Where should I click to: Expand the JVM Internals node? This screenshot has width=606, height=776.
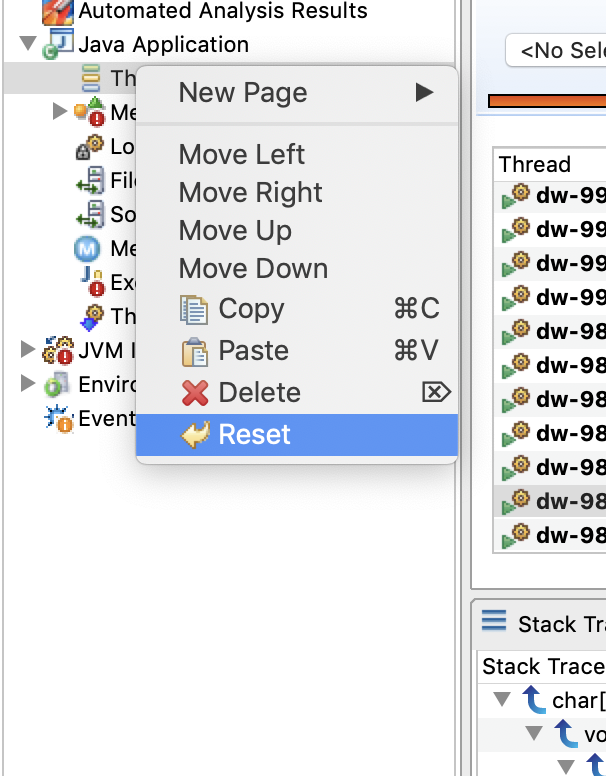click(28, 349)
